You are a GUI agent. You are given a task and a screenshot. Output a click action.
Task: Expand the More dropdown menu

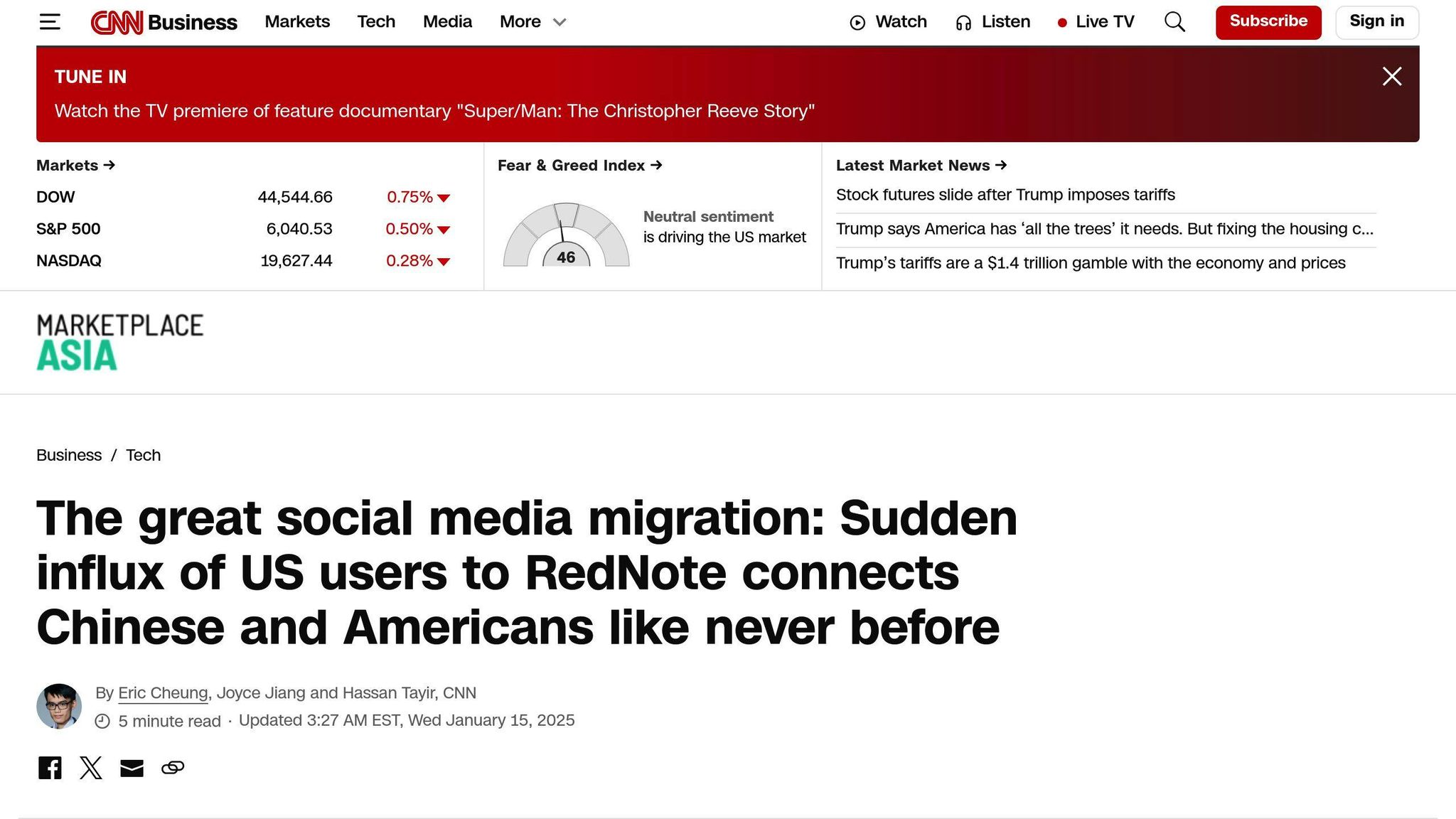(x=532, y=22)
